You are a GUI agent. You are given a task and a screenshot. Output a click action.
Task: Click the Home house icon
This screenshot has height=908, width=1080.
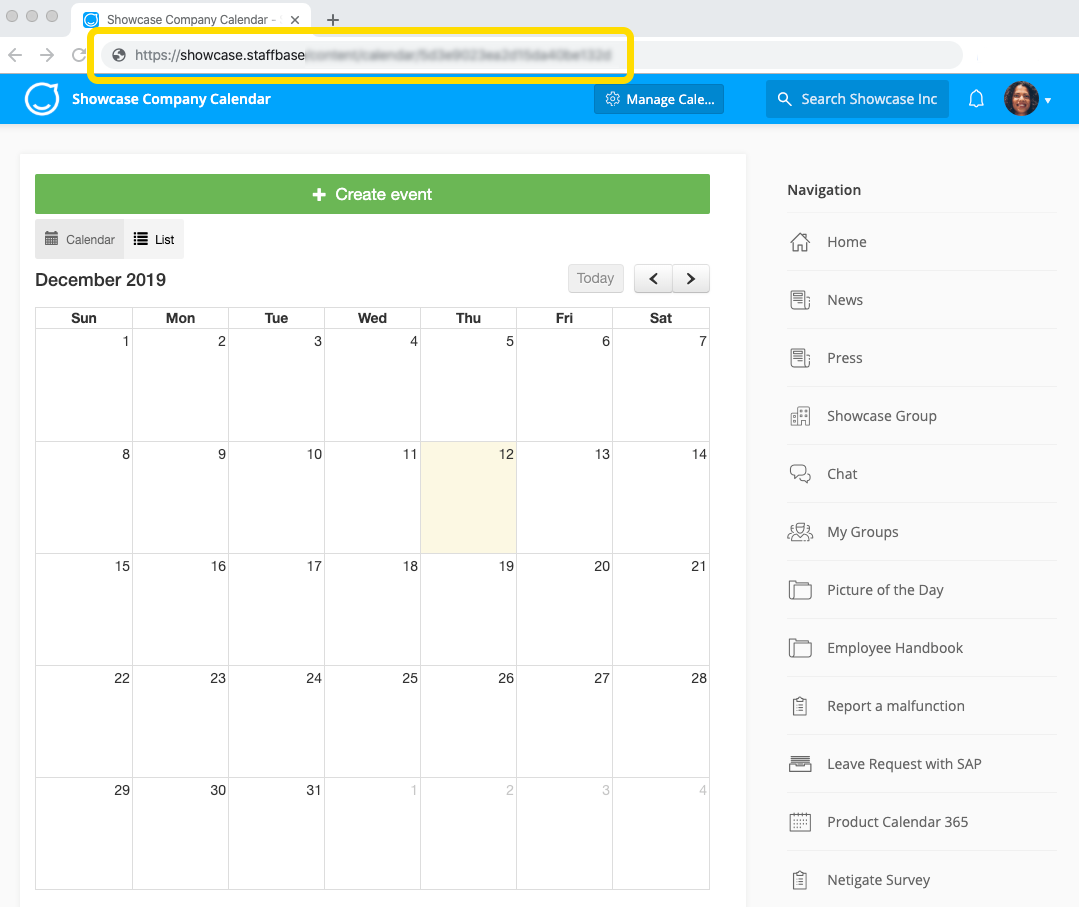[x=800, y=242]
